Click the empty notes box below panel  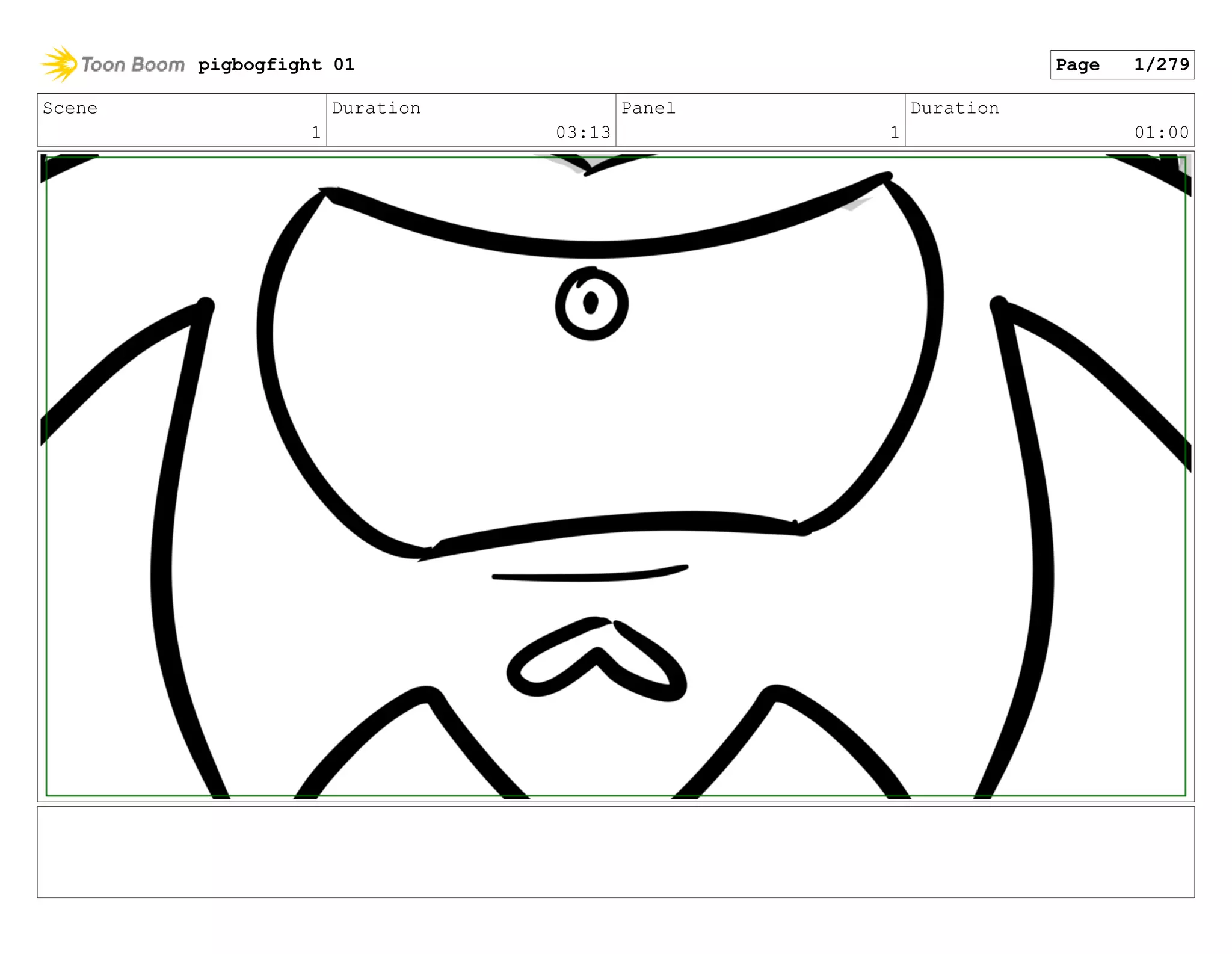(615, 852)
